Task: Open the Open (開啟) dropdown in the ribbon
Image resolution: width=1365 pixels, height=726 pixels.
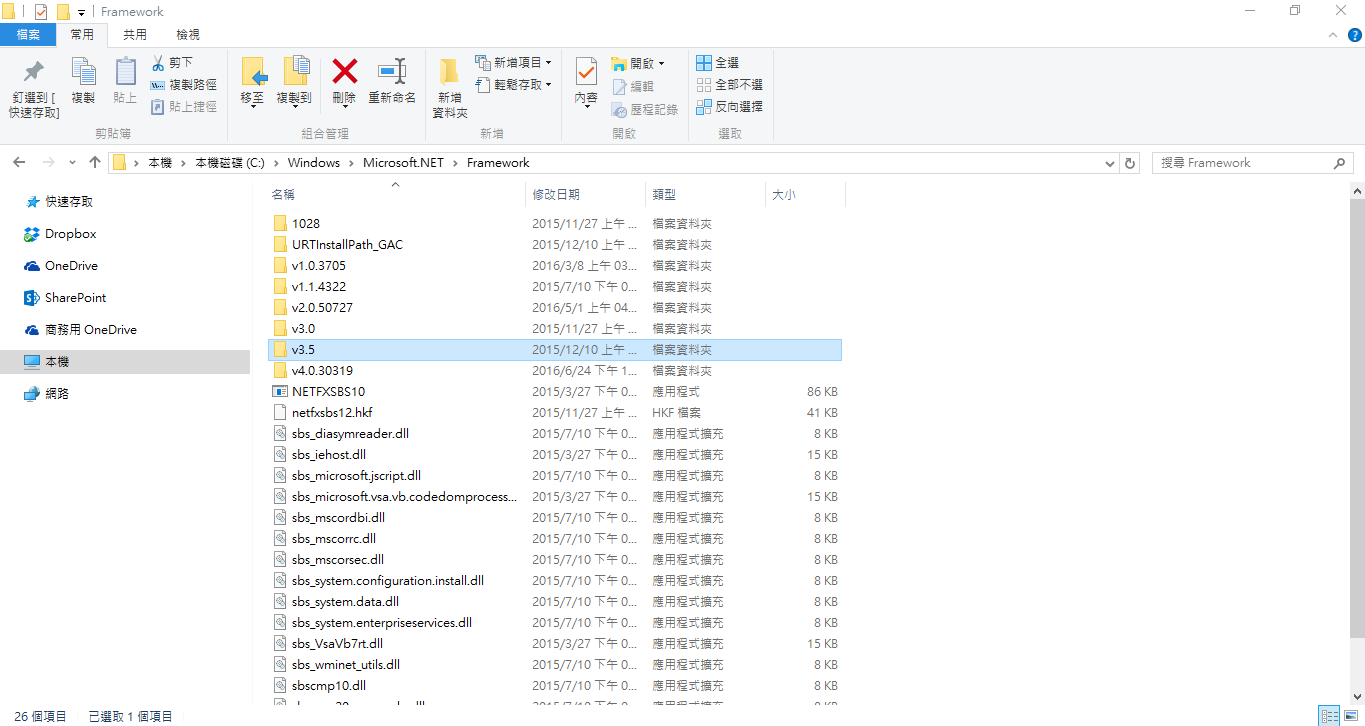Action: (638, 63)
